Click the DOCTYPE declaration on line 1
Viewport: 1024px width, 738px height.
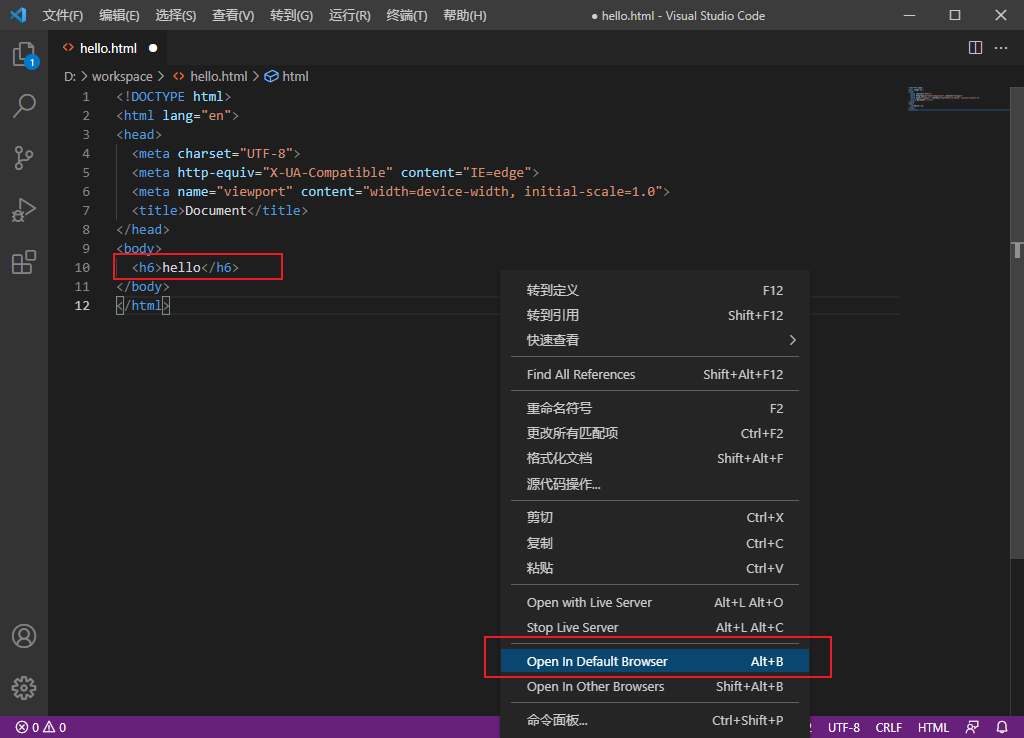[174, 96]
